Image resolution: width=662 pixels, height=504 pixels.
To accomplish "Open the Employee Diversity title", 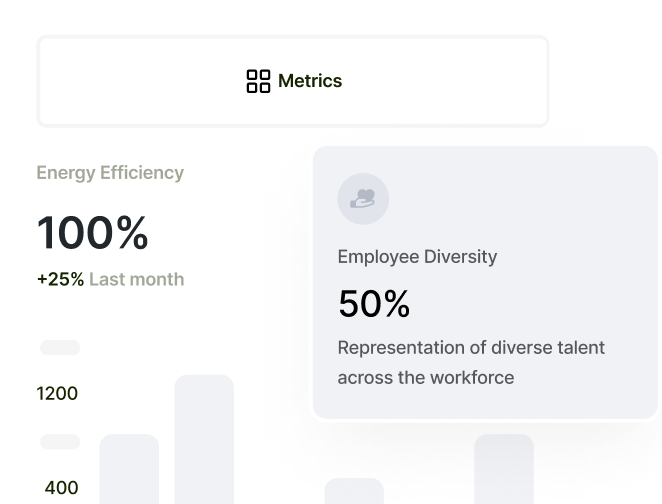I will [x=417, y=256].
